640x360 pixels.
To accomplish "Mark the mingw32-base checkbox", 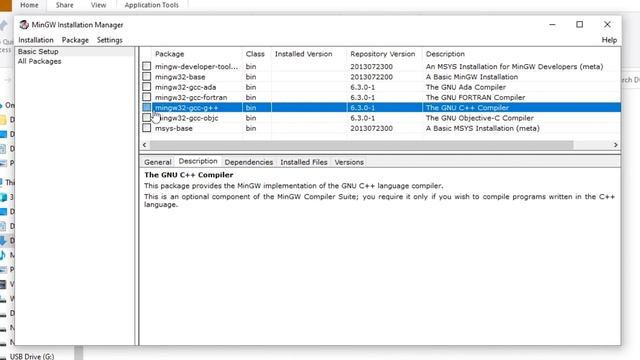I will [147, 76].
